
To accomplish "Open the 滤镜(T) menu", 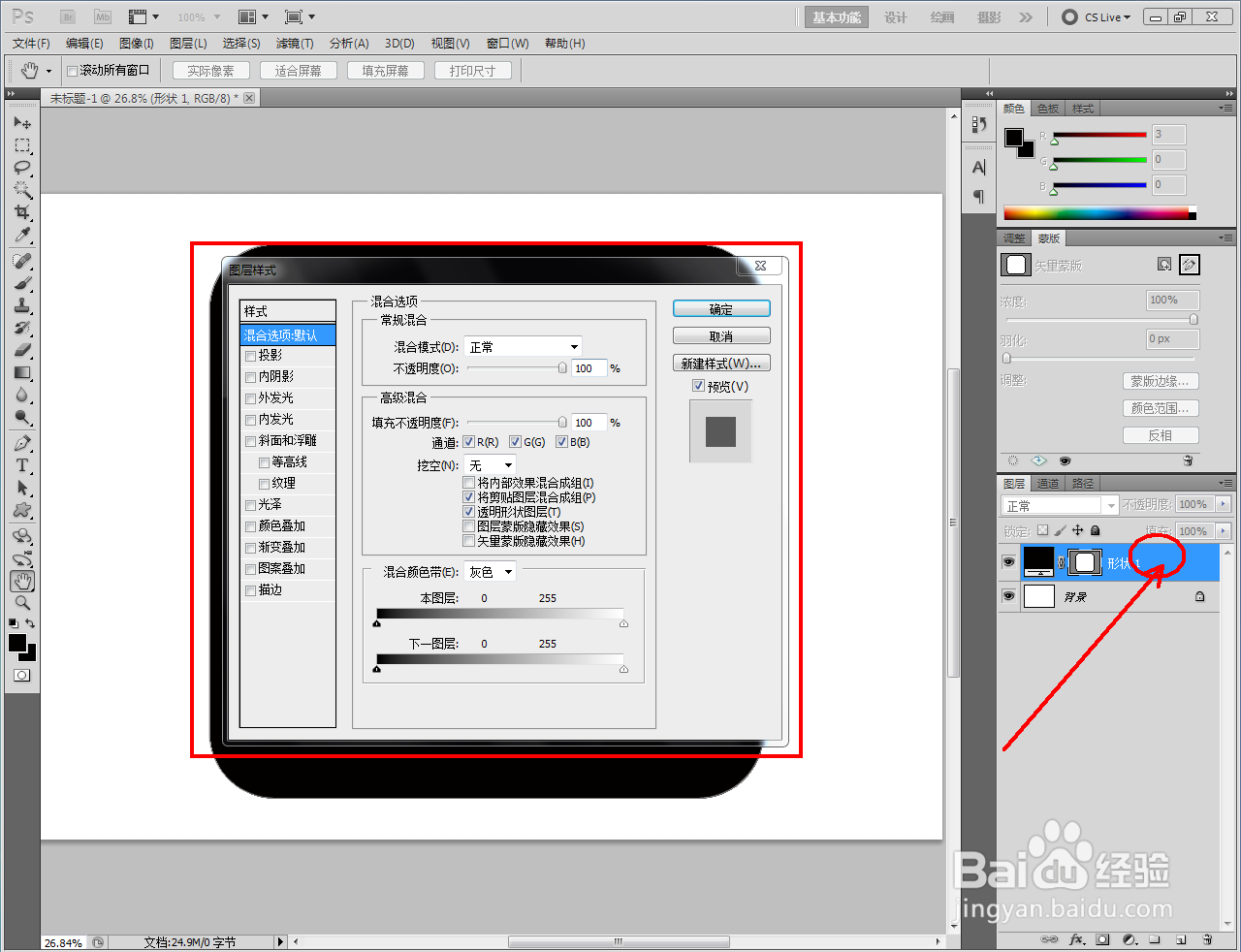I will (295, 44).
